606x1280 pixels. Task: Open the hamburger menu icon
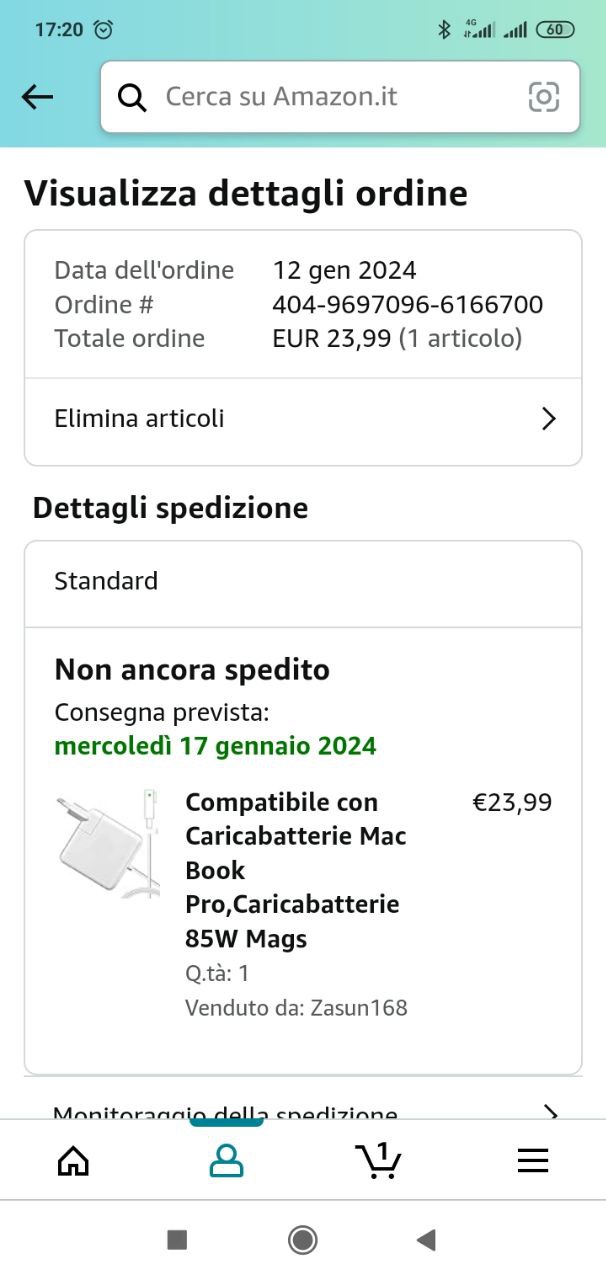point(532,1160)
